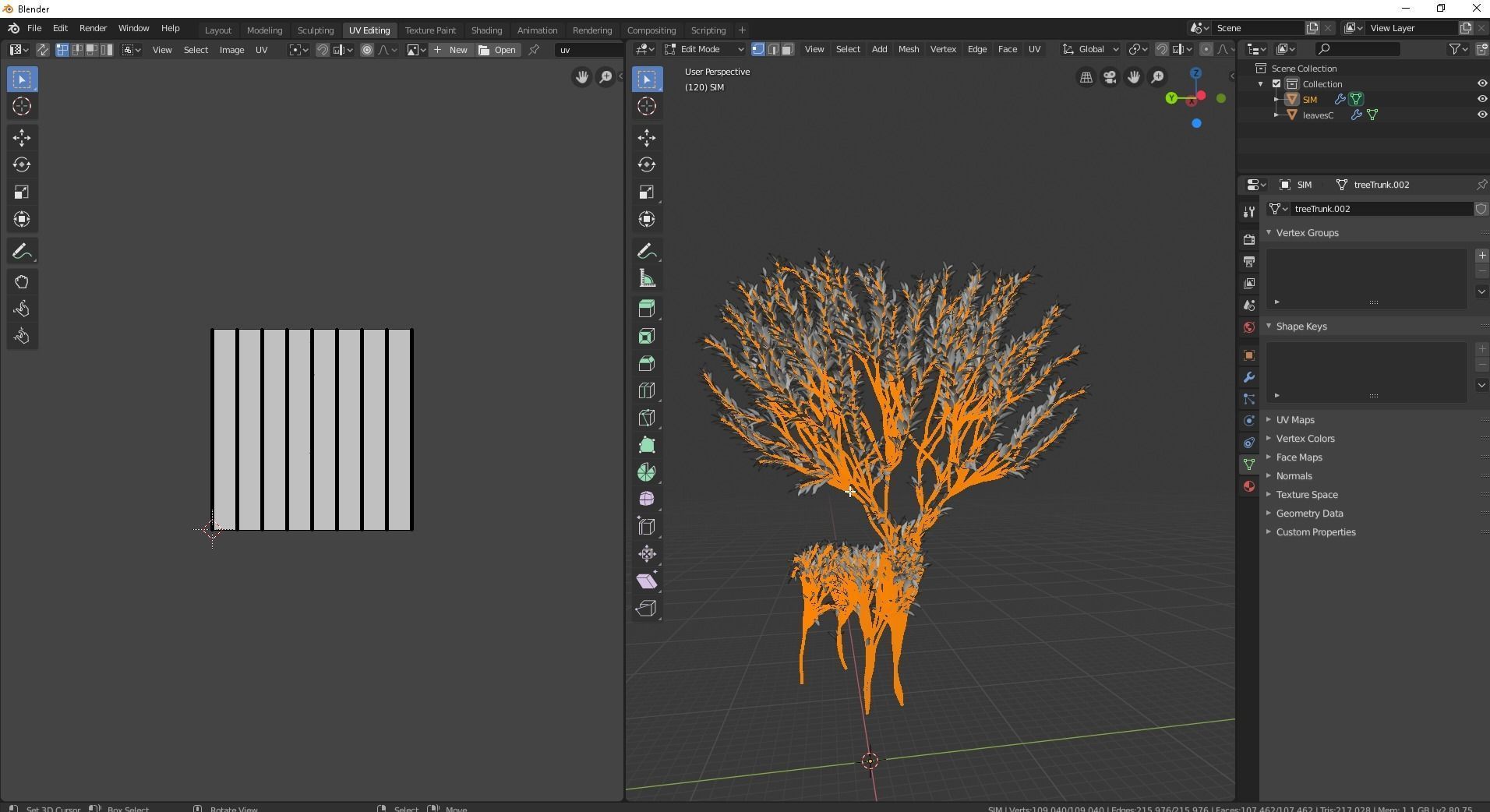Select the Spin tool

(x=647, y=472)
